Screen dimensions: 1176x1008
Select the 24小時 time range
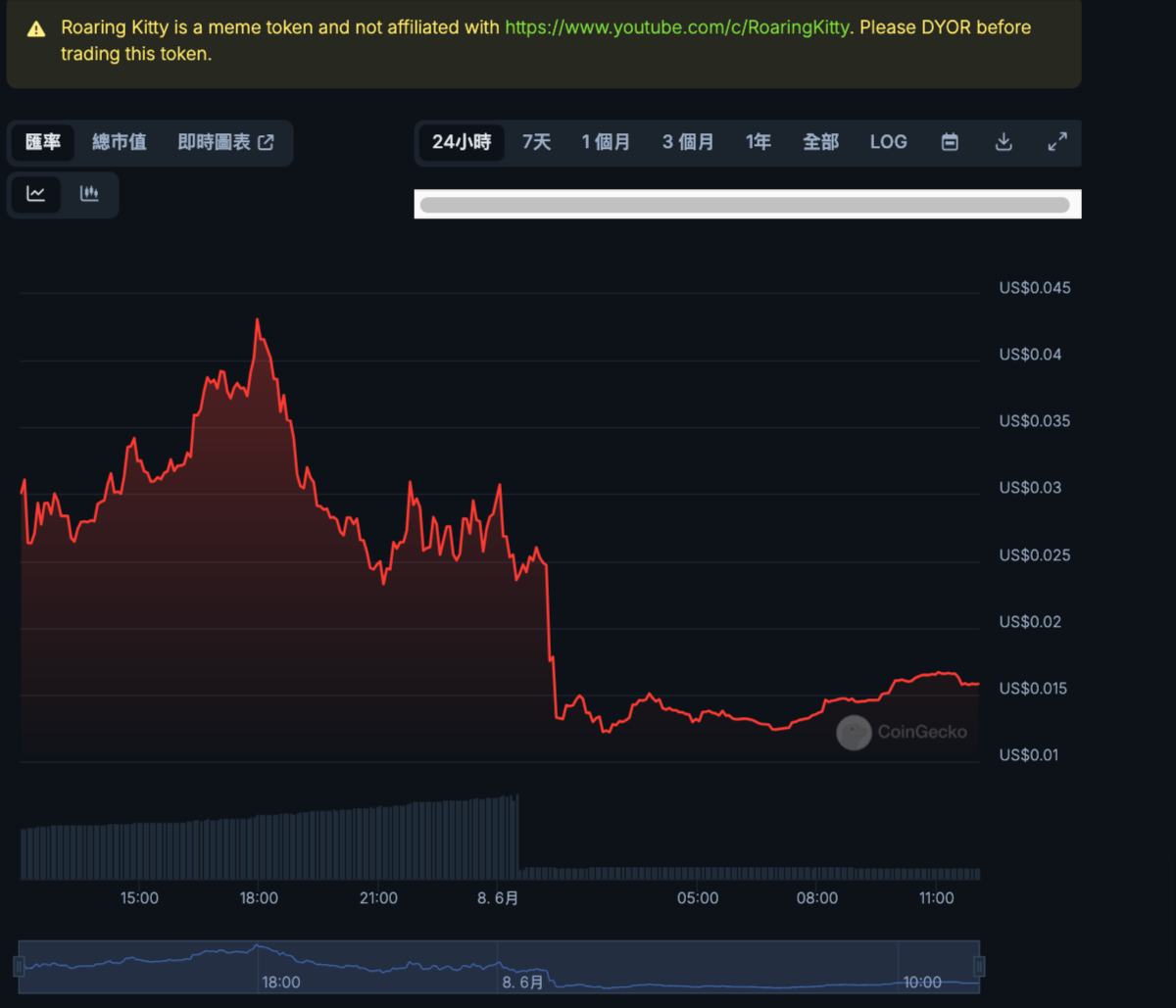coord(462,142)
